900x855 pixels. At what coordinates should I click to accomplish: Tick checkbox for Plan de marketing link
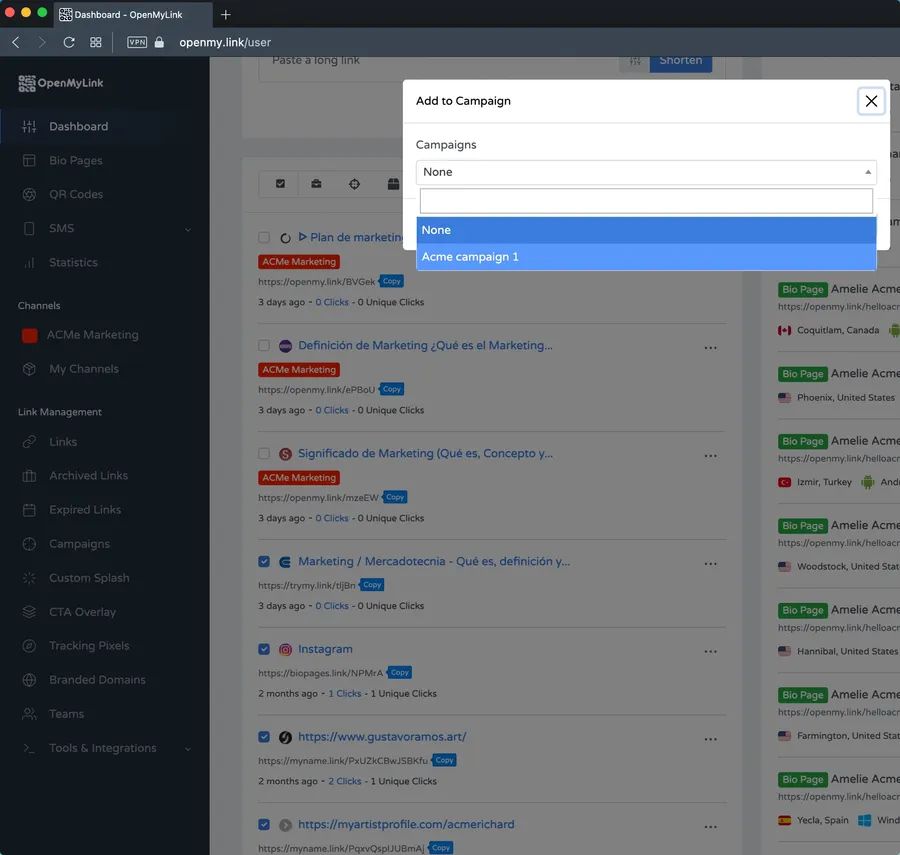264,238
